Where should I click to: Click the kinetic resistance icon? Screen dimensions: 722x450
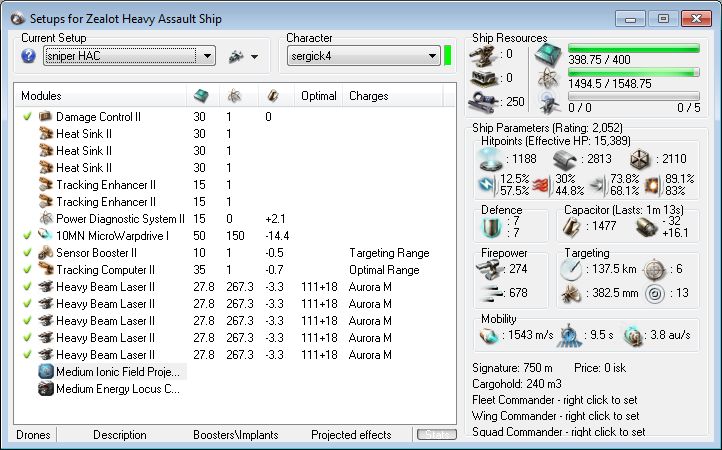[597, 185]
